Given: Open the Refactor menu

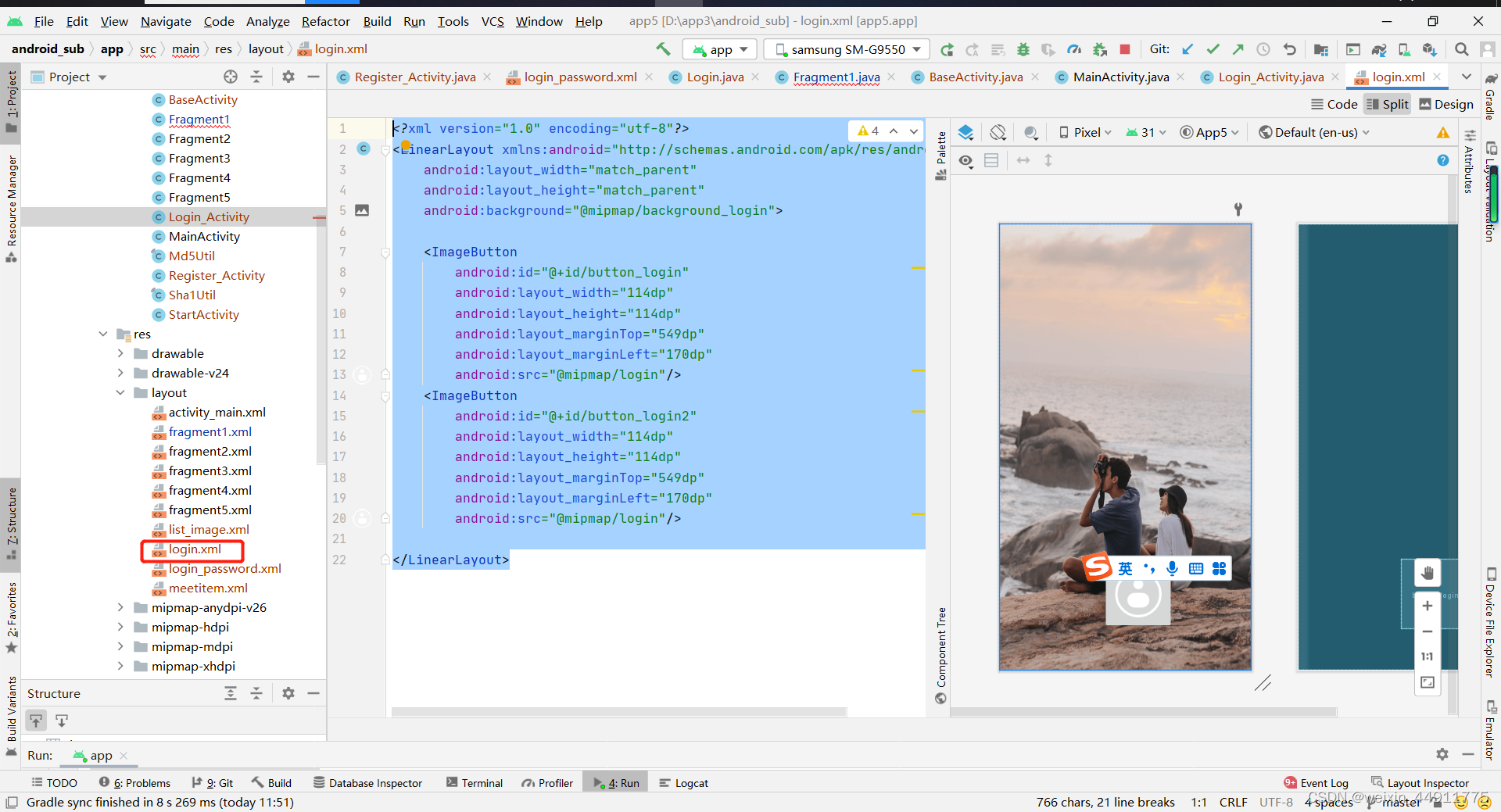Looking at the screenshot, I should 325,21.
